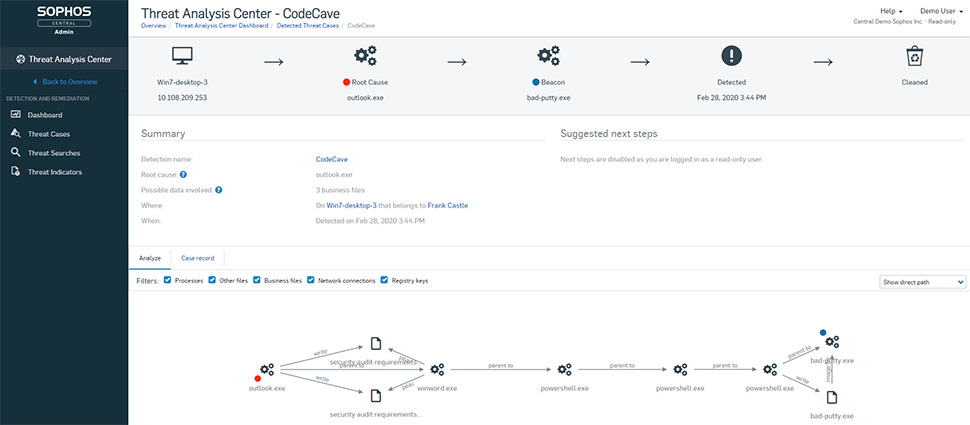970x425 pixels.
Task: Open the Show direct path dropdown
Action: (x=923, y=282)
